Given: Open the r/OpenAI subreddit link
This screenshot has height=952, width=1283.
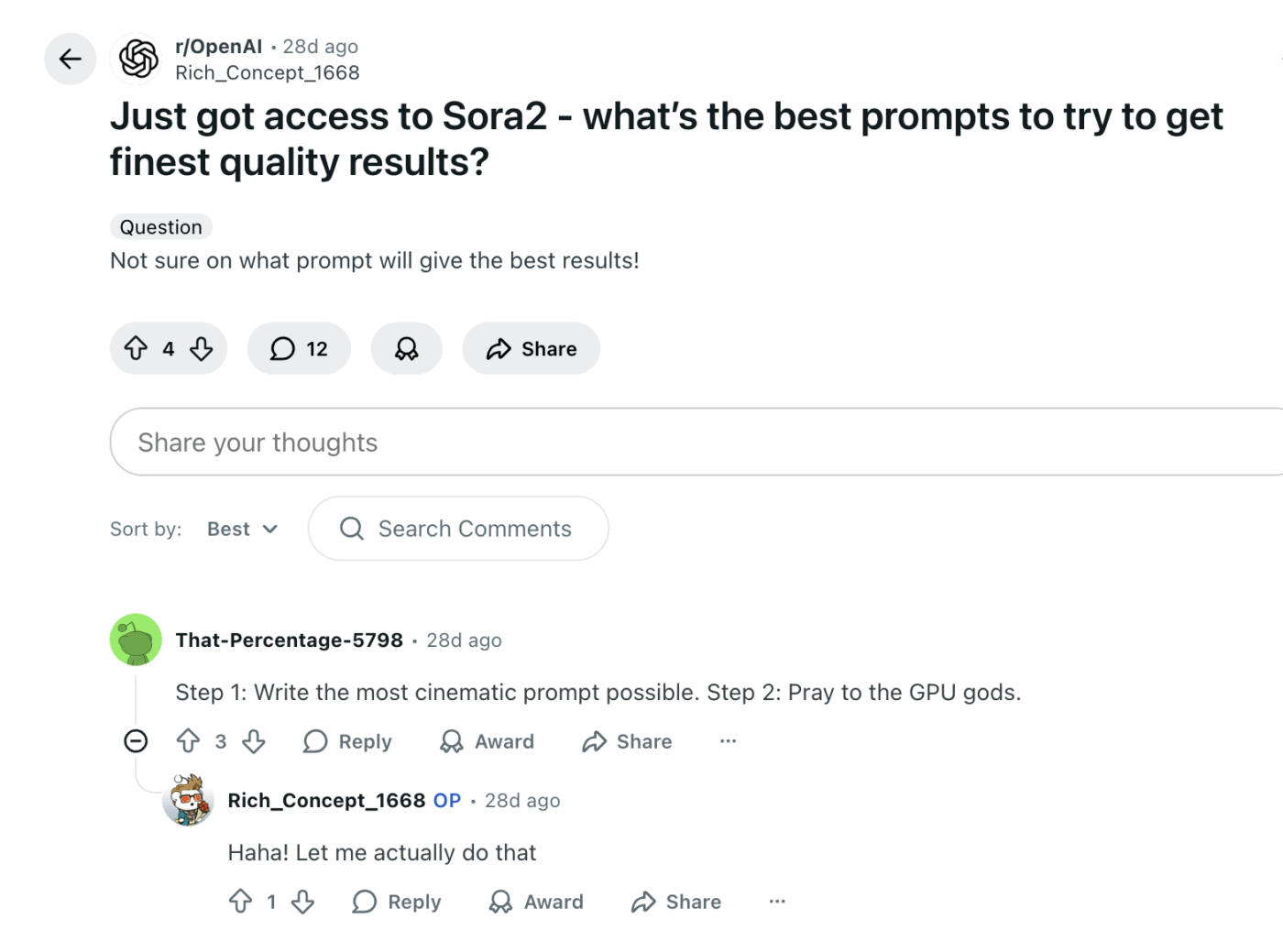Looking at the screenshot, I should coord(218,46).
